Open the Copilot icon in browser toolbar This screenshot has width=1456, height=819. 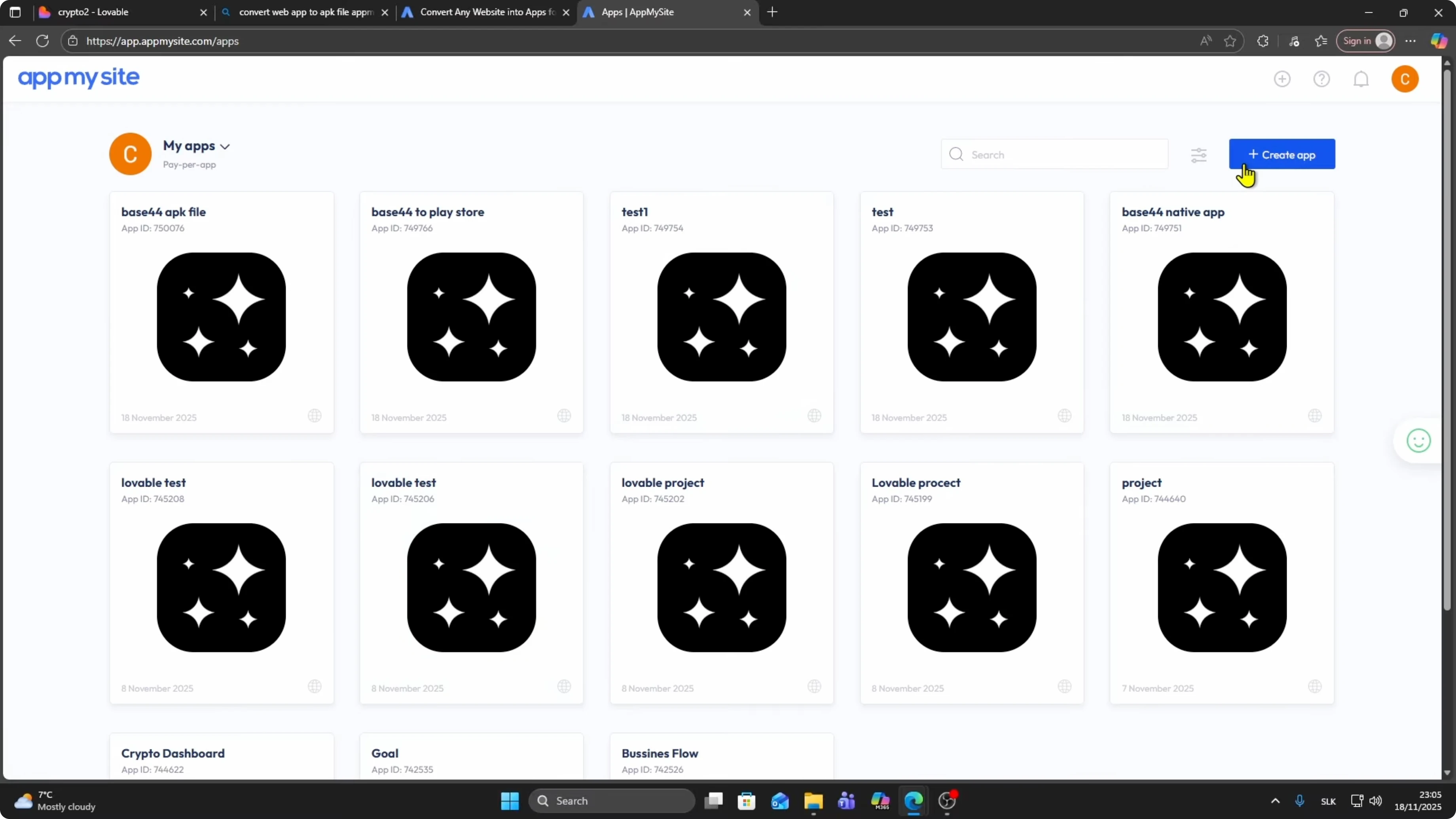[1439, 41]
